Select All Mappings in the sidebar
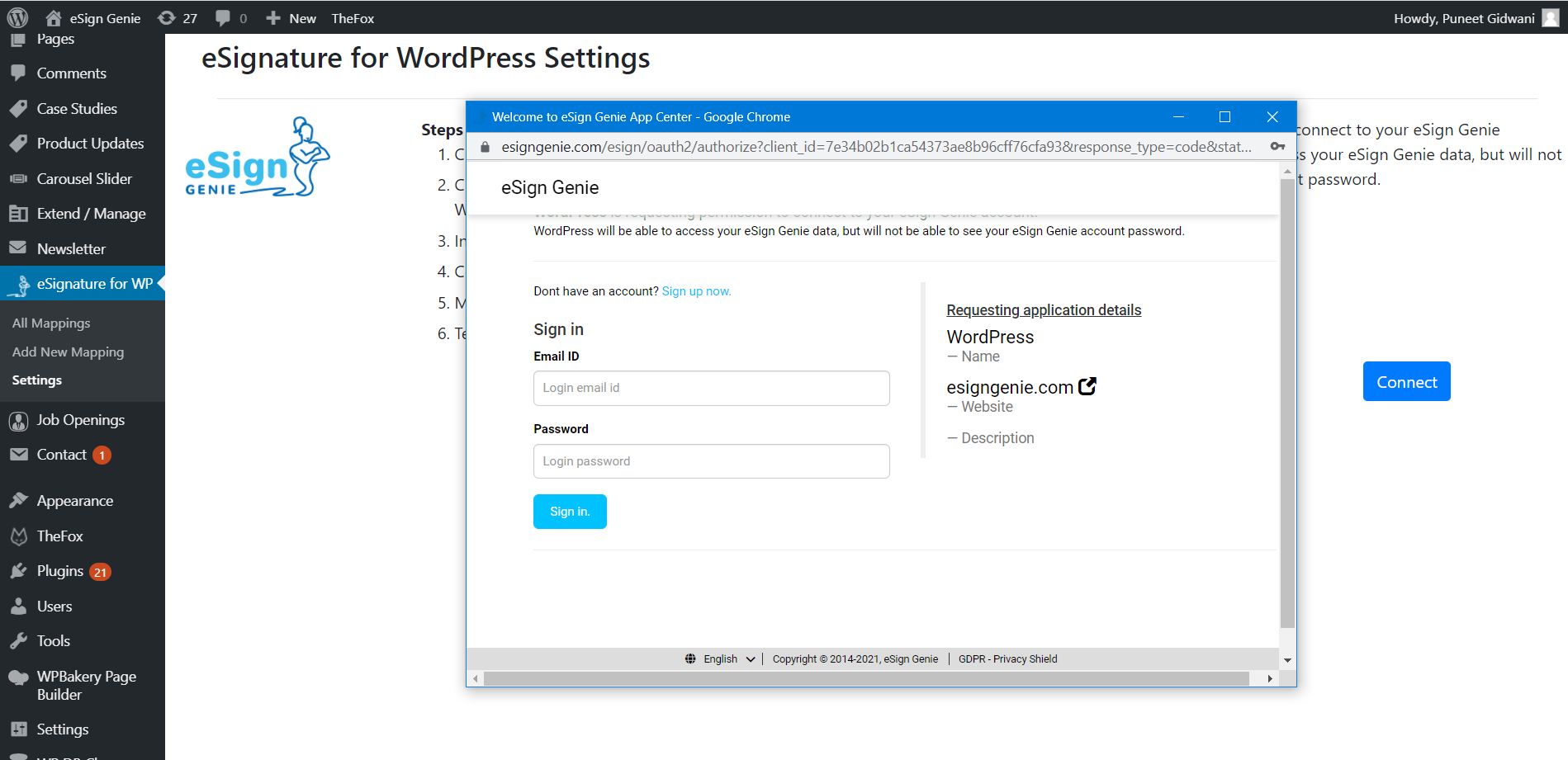Image resolution: width=1568 pixels, height=760 pixels. pos(51,323)
